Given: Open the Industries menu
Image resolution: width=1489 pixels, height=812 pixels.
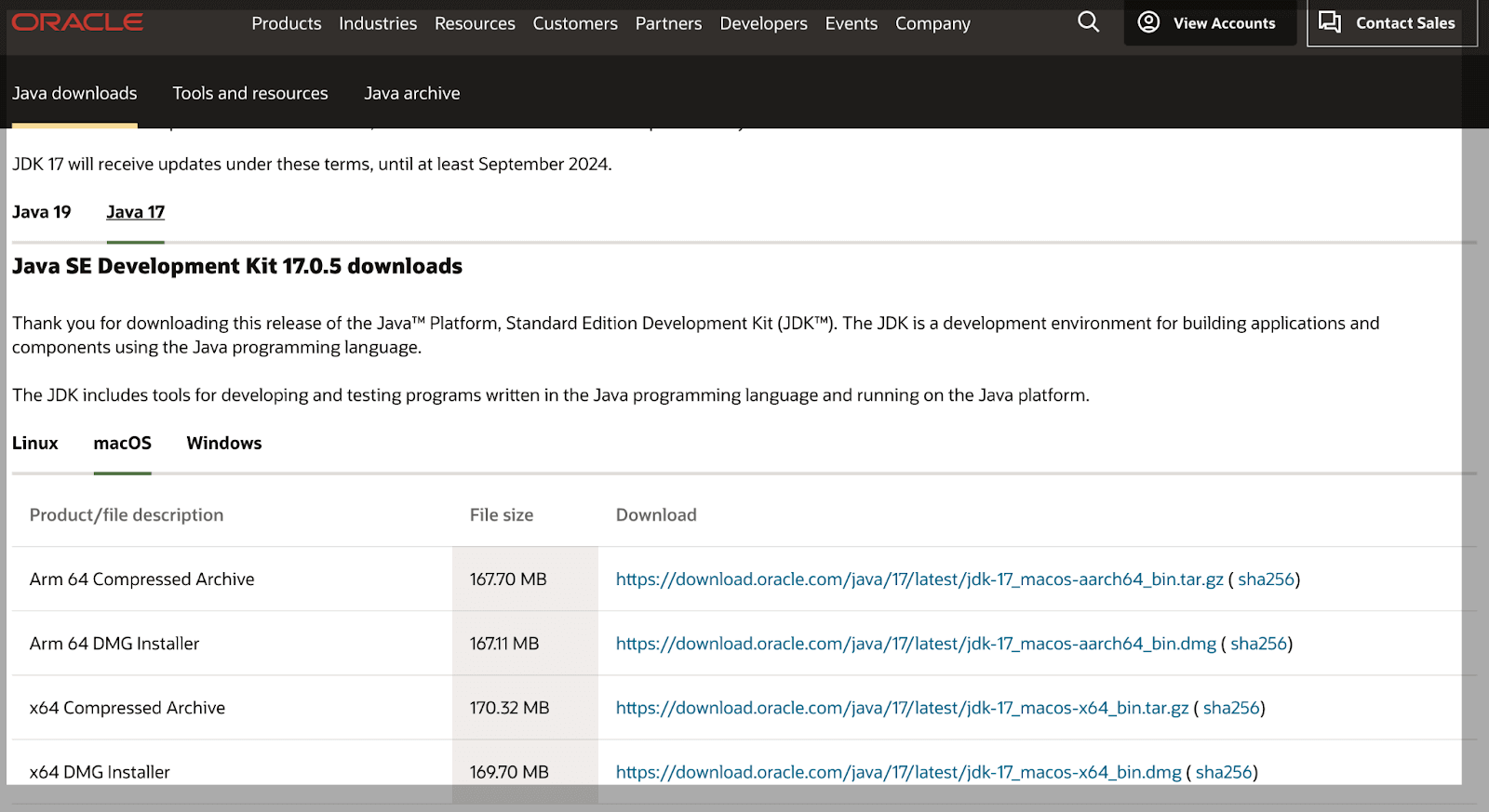Looking at the screenshot, I should click(x=378, y=23).
